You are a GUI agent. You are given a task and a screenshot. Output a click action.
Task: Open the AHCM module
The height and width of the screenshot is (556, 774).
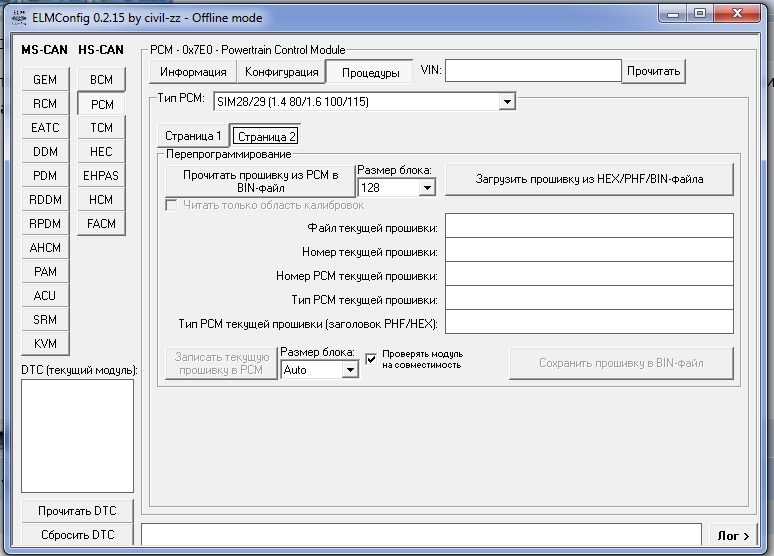point(45,247)
